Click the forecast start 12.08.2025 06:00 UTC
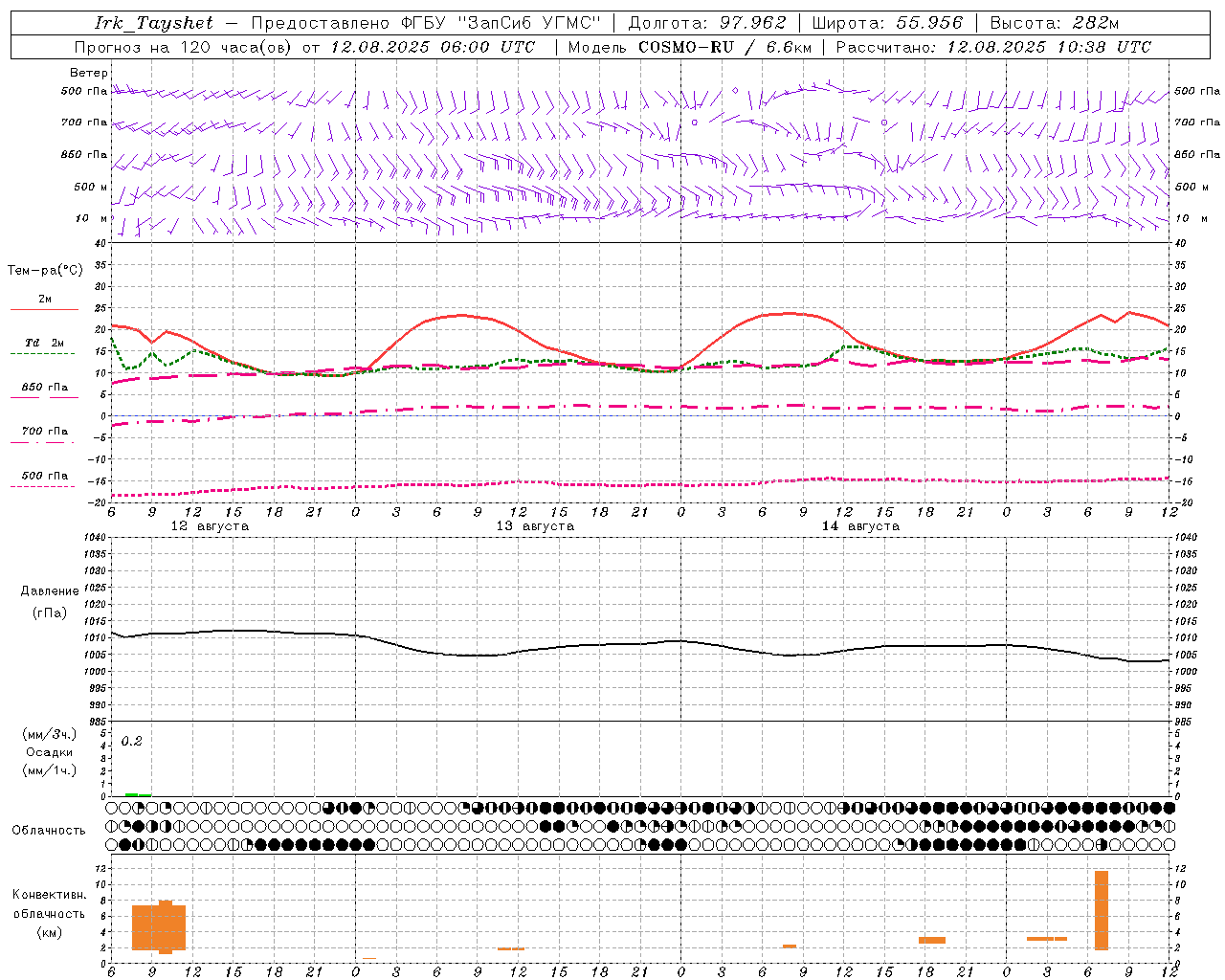The image size is (1225, 980). (434, 47)
